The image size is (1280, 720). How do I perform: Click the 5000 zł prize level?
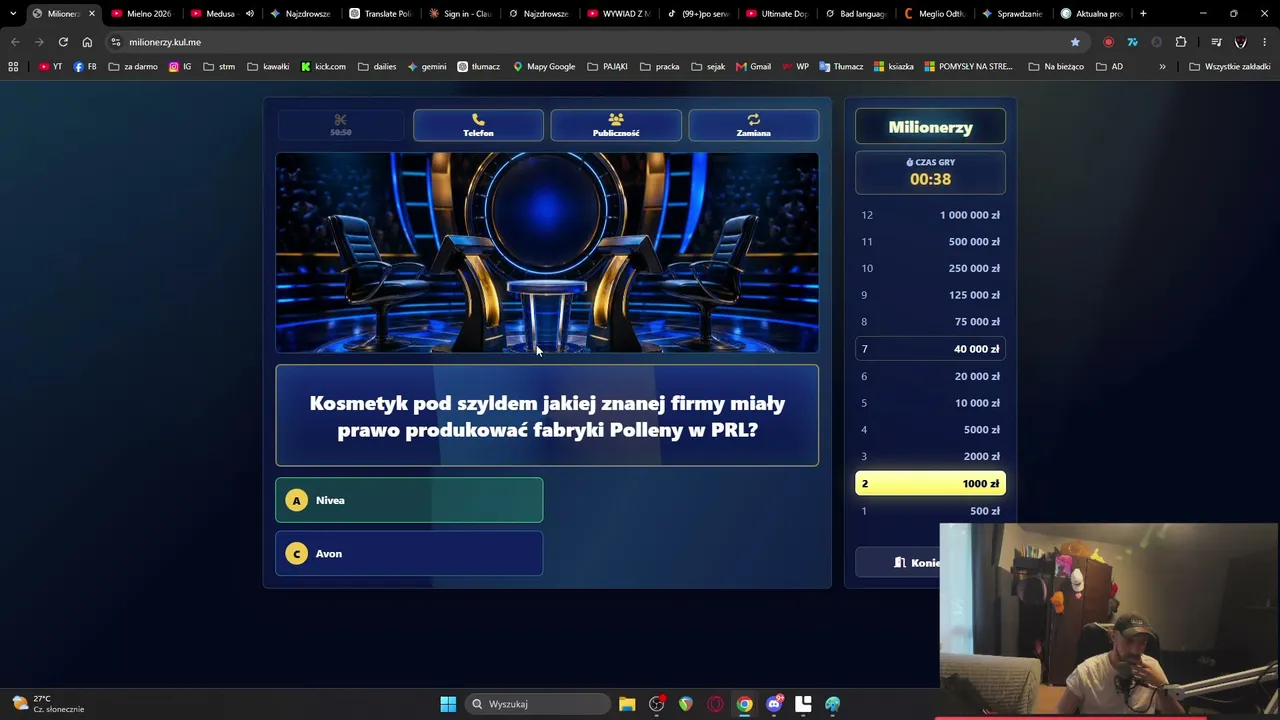(x=930, y=430)
